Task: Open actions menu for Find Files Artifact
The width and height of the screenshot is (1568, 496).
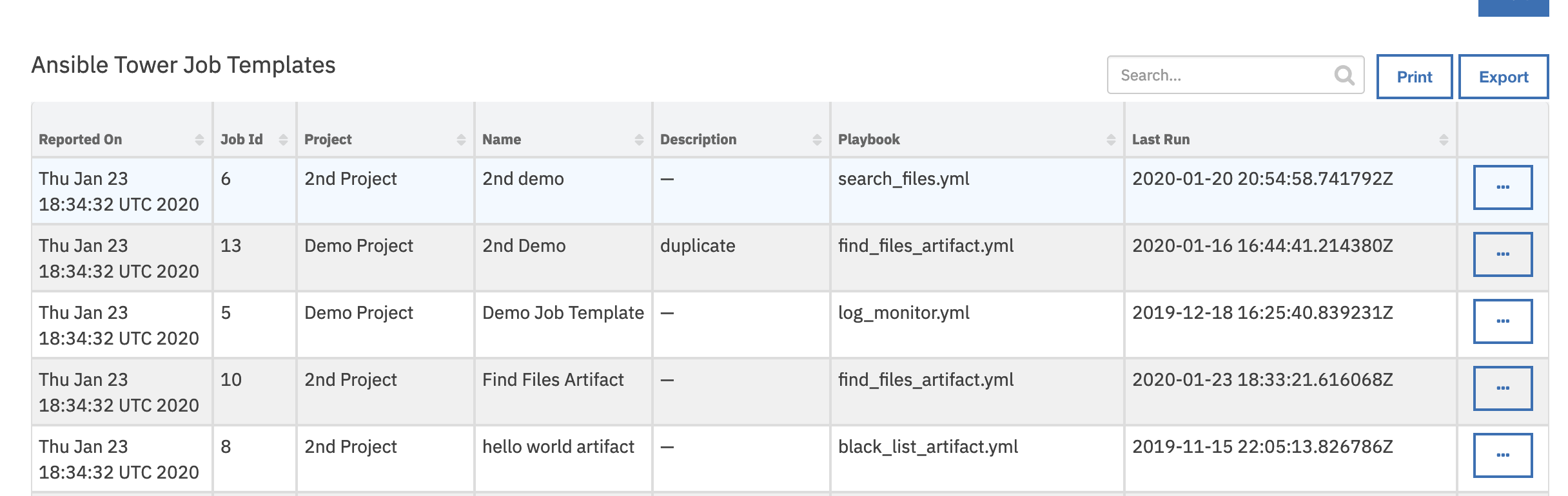Action: click(x=1503, y=388)
